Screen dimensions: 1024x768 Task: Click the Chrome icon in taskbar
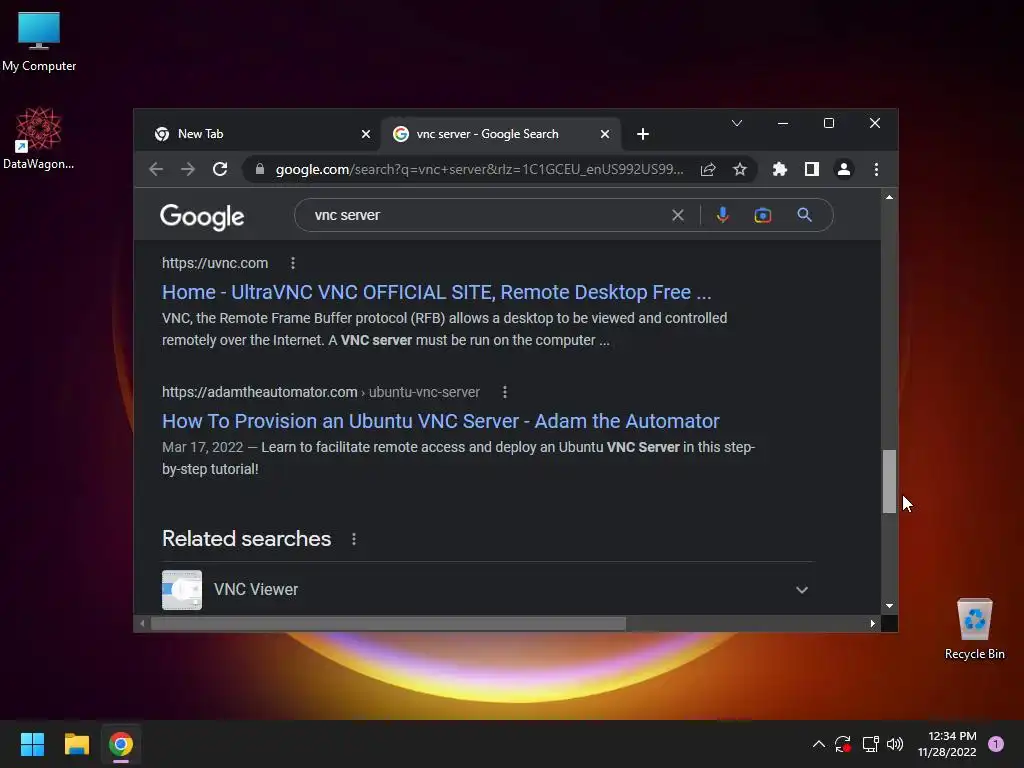pyautogui.click(x=121, y=744)
